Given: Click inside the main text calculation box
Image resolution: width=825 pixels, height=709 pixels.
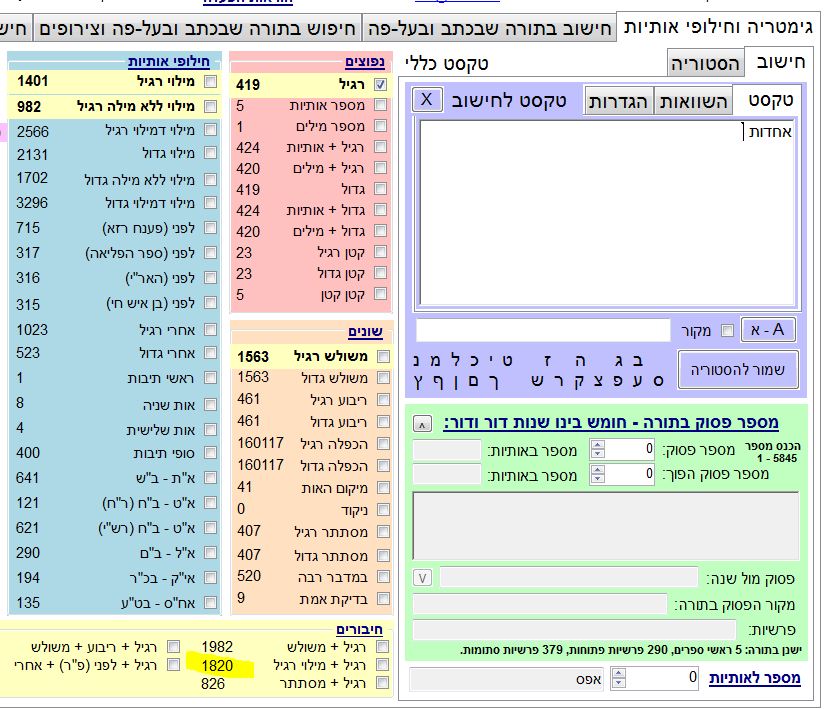Looking at the screenshot, I should tap(610, 210).
